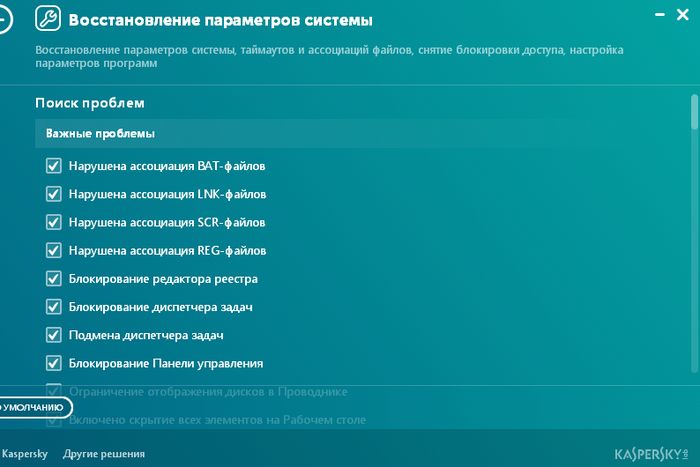Image resolution: width=700 pixels, height=467 pixels.
Task: Toggle 'Блокирование диспетчера задач' checkbox
Action: click(54, 307)
